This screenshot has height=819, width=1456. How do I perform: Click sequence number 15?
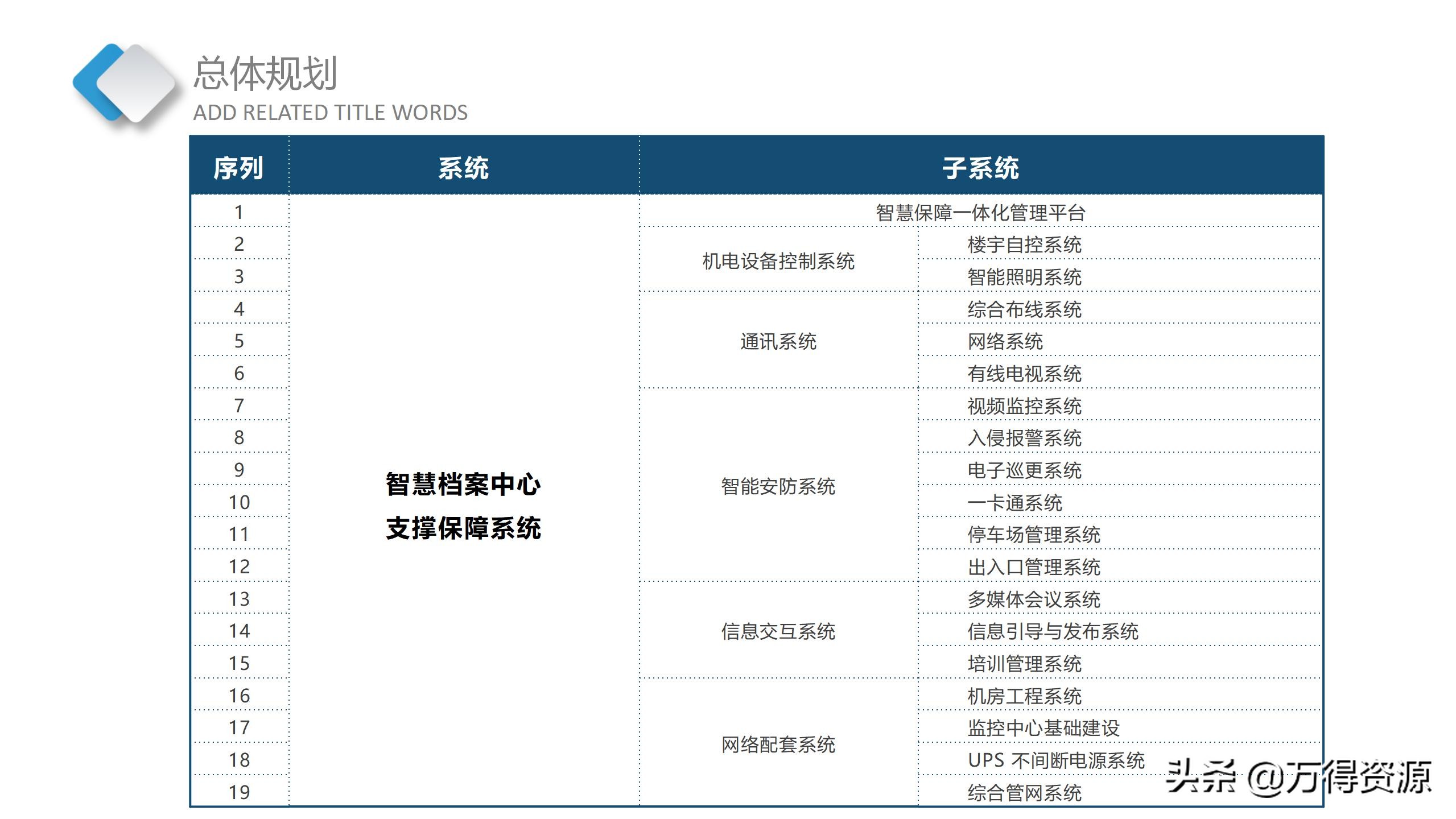[239, 664]
